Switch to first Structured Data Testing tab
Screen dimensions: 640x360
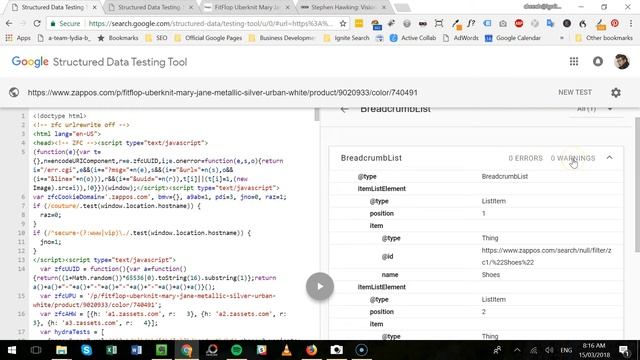(x=53, y=7)
